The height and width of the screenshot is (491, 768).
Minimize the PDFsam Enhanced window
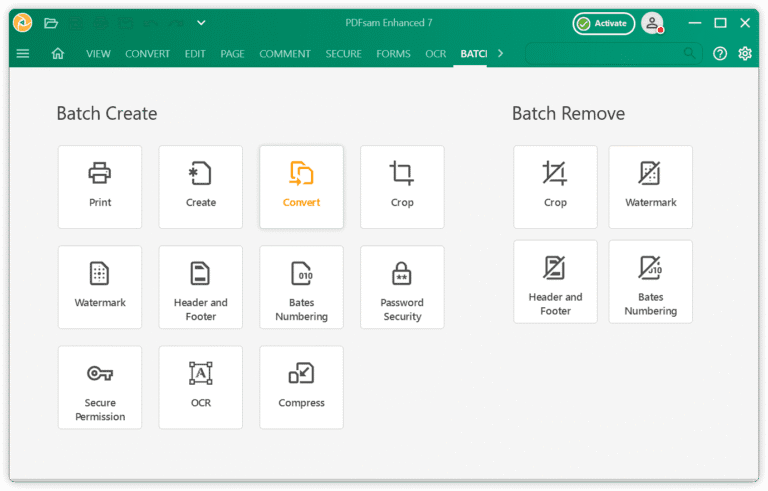pos(695,23)
